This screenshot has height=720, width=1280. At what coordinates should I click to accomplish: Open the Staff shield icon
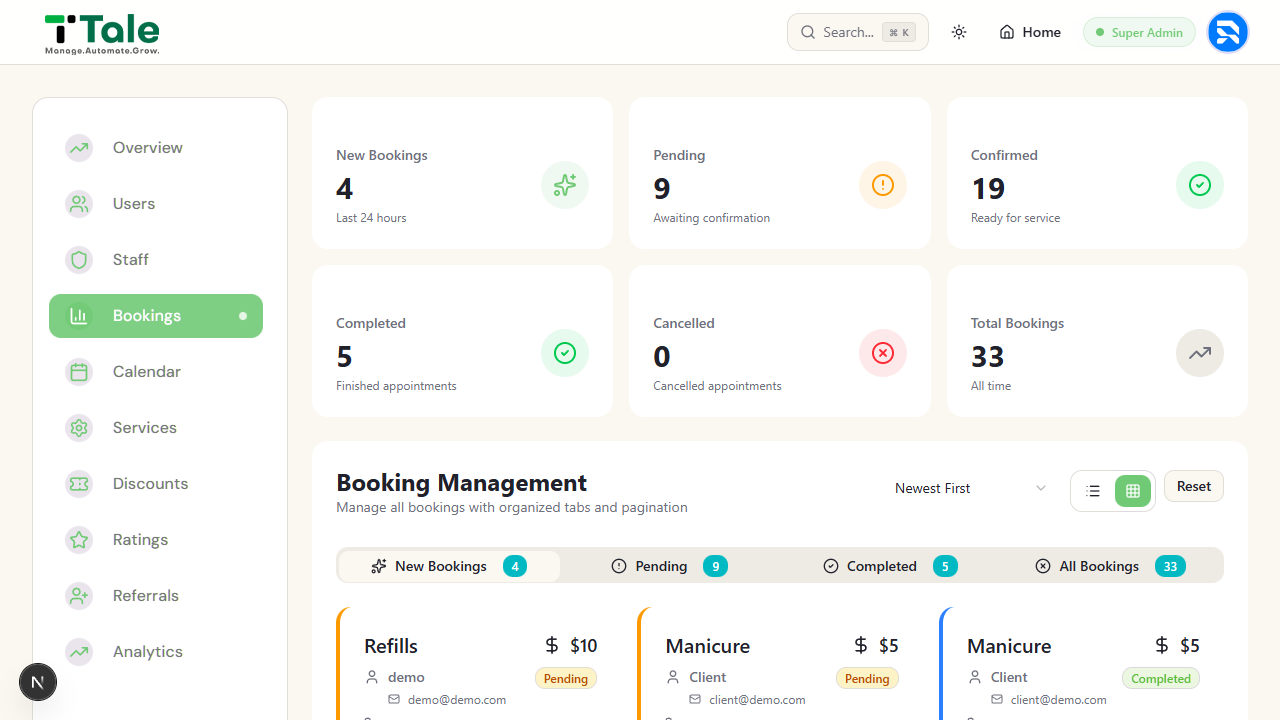[79, 260]
